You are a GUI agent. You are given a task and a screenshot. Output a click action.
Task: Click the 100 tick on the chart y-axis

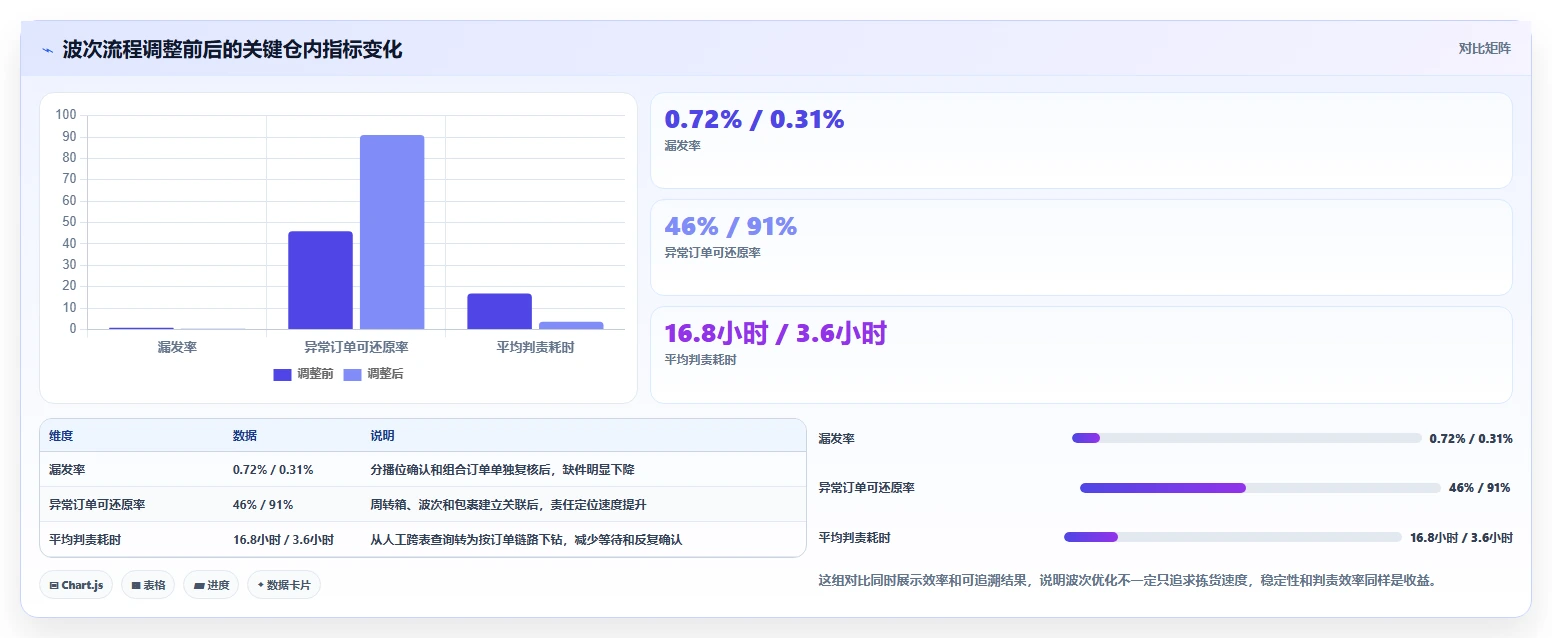tap(66, 115)
